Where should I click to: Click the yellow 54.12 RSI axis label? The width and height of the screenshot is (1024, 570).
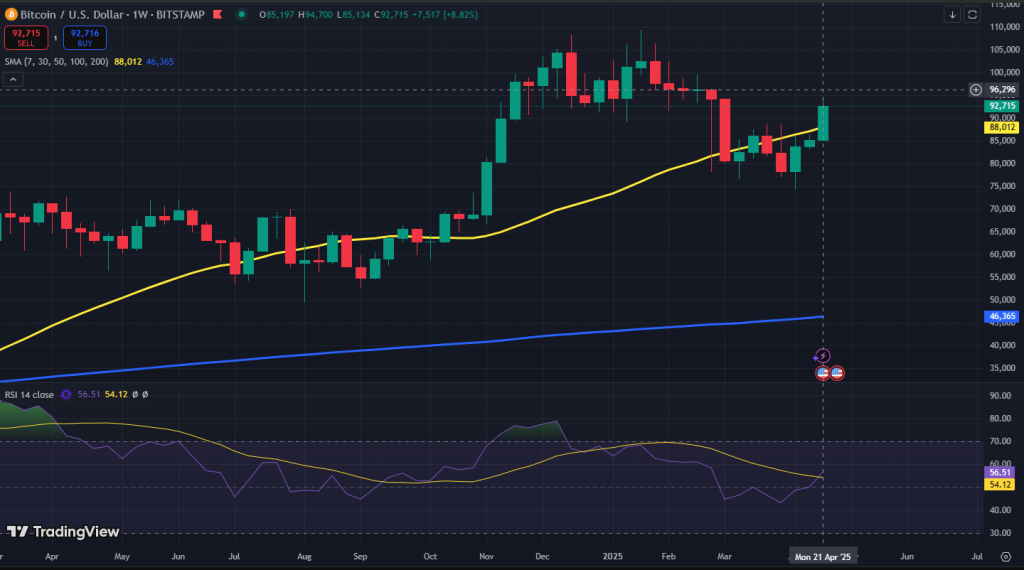(x=1000, y=484)
